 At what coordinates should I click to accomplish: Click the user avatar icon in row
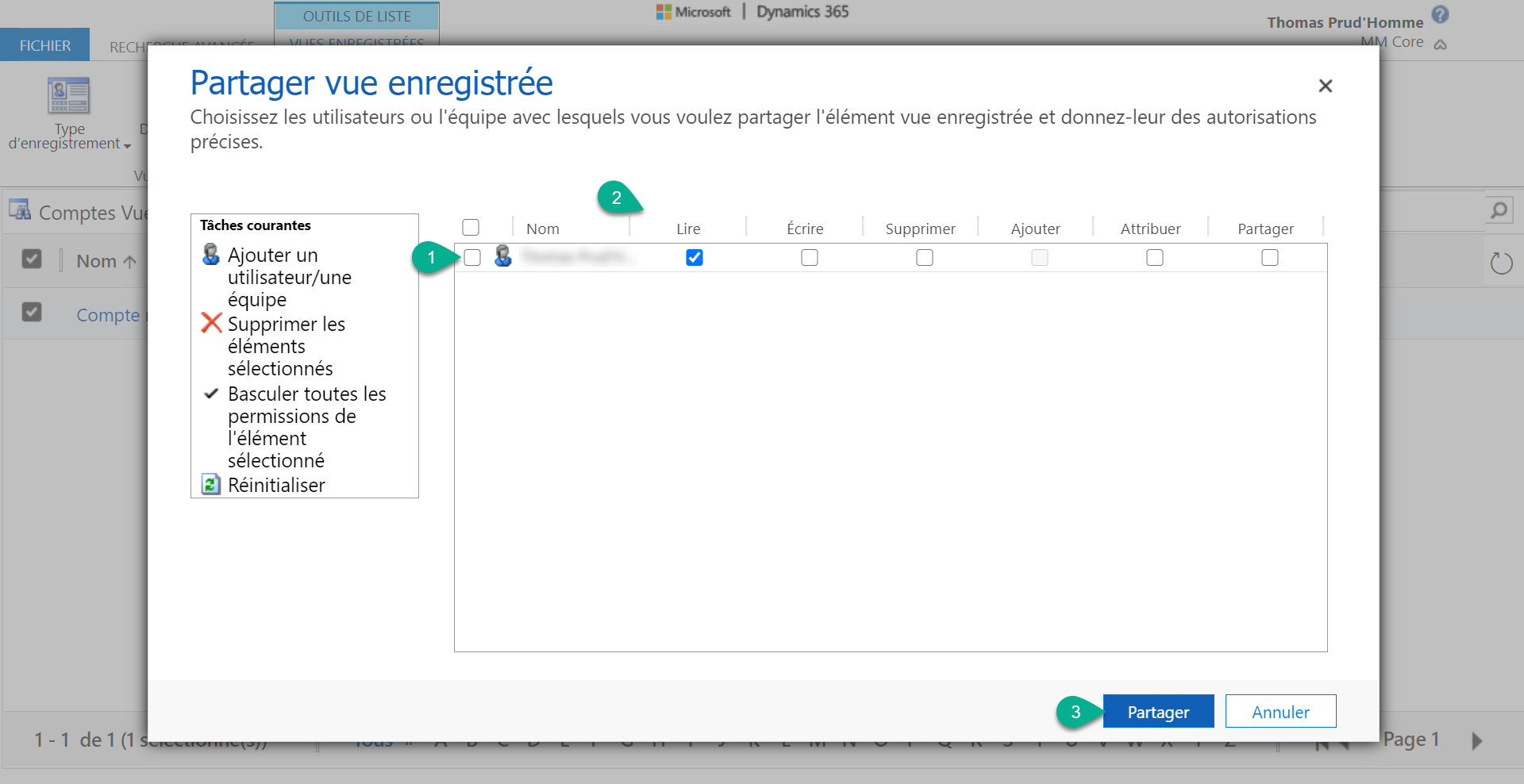pyautogui.click(x=502, y=256)
